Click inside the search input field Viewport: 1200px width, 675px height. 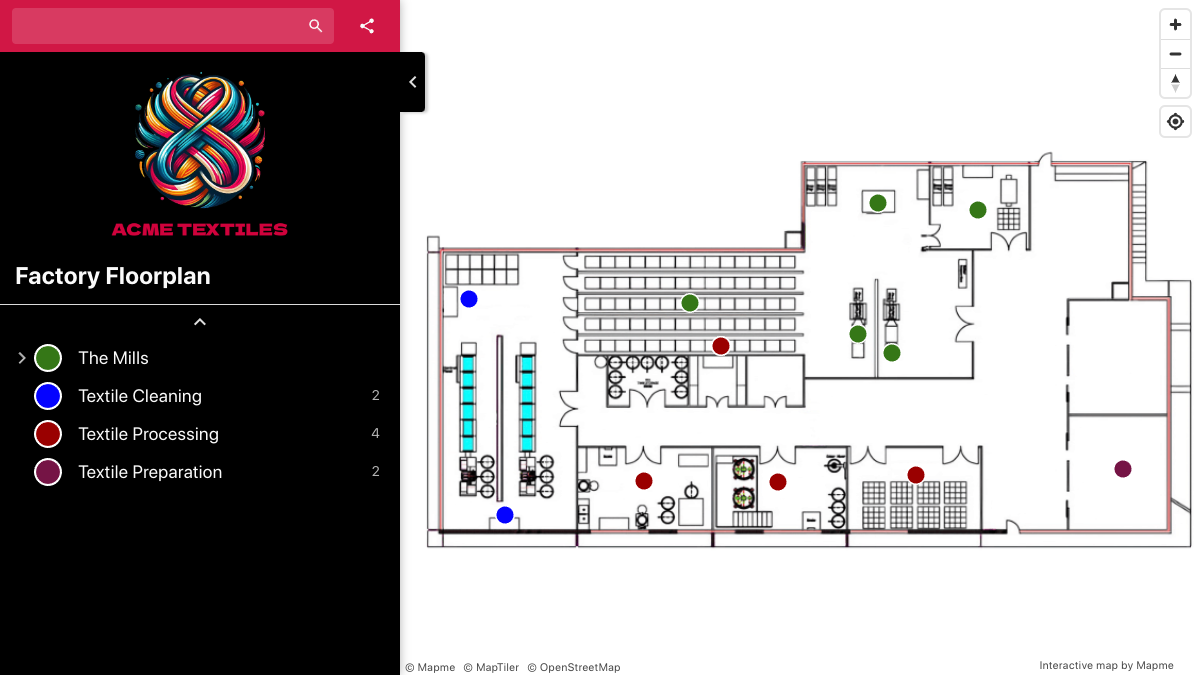click(x=160, y=26)
